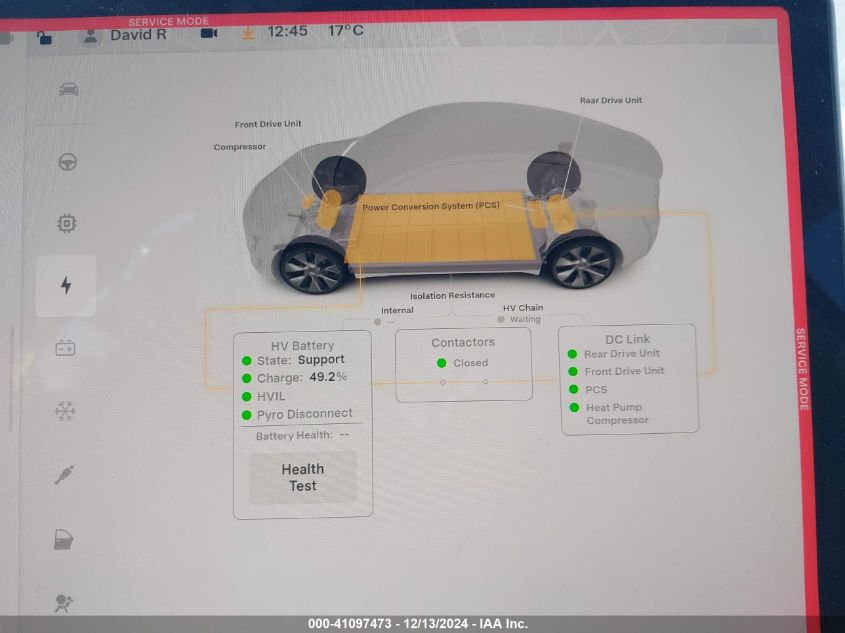Tap the 17°C outside temperature display
The width and height of the screenshot is (845, 633).
point(346,31)
